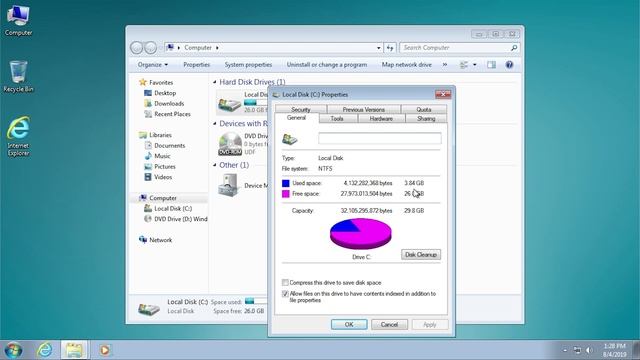Click Cancel in the Properties dialog
640x360 pixels.
coord(389,324)
